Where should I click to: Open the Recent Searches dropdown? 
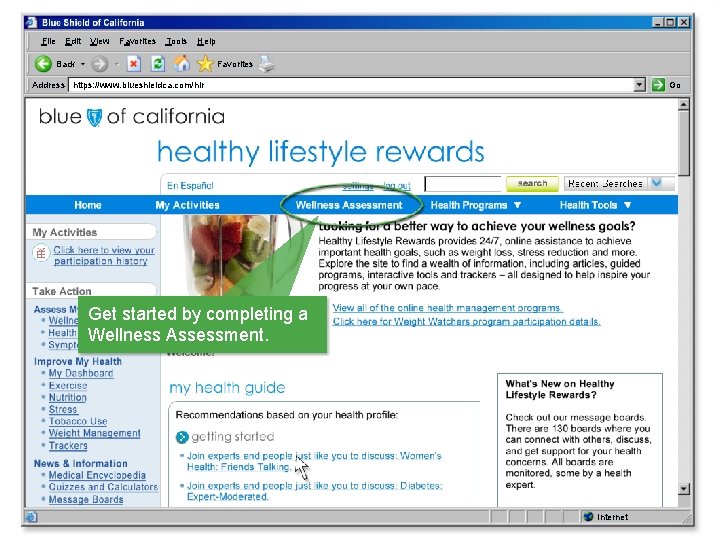(657, 183)
